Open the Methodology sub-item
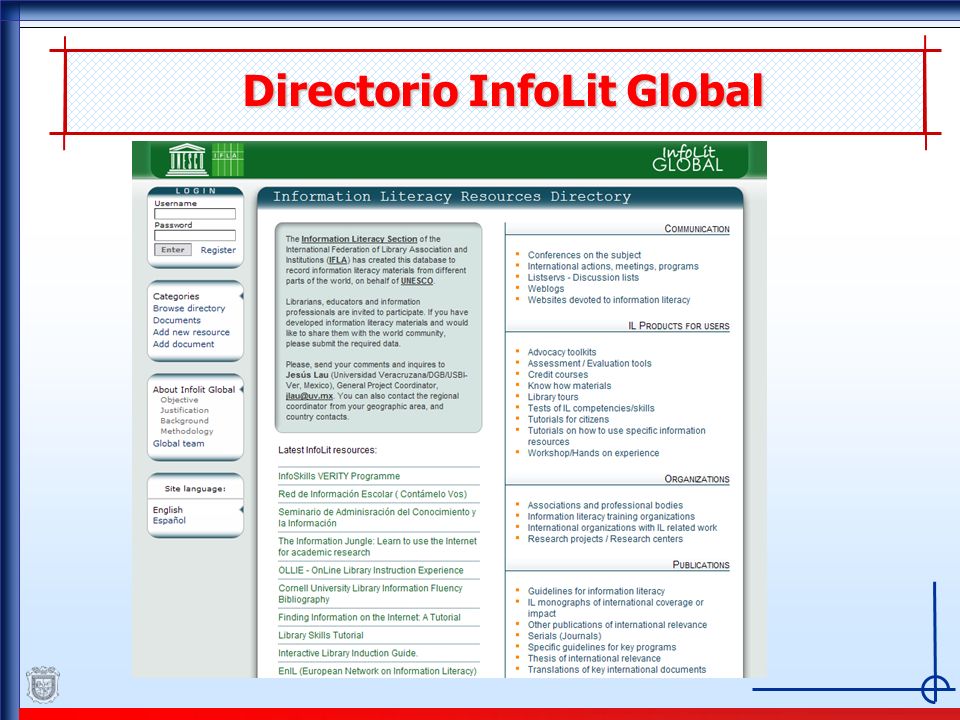The height and width of the screenshot is (720, 960). click(x=187, y=431)
